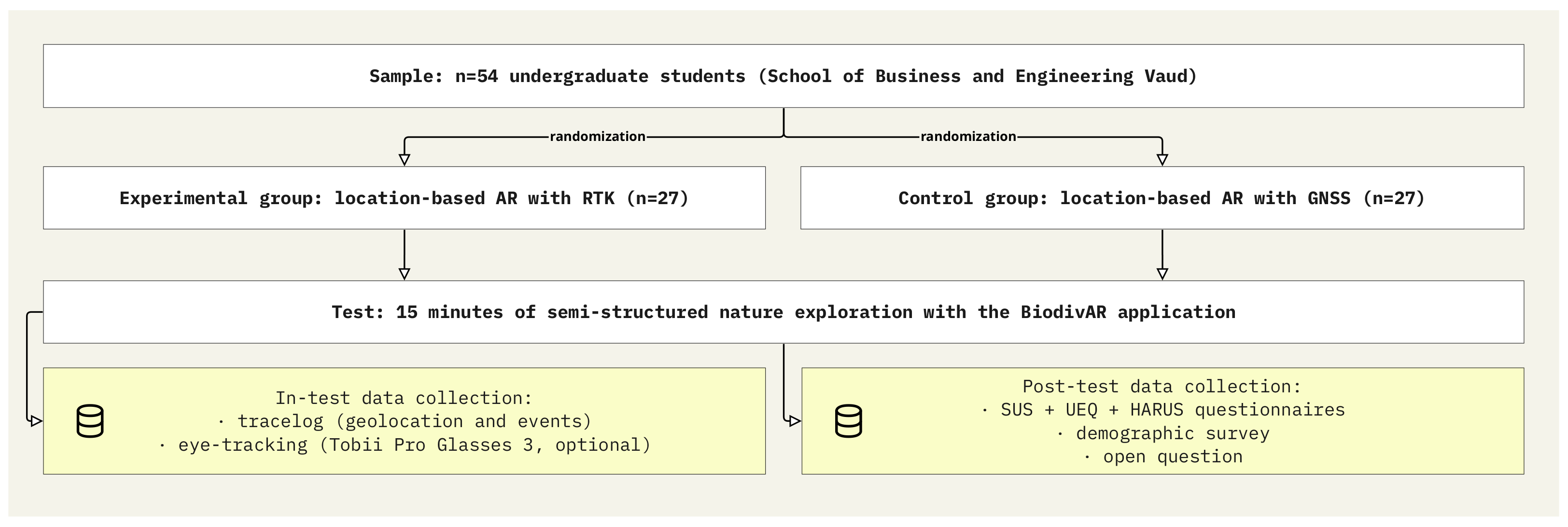
Task: Click the Post-test data collection heading
Action: pyautogui.click(x=1162, y=387)
